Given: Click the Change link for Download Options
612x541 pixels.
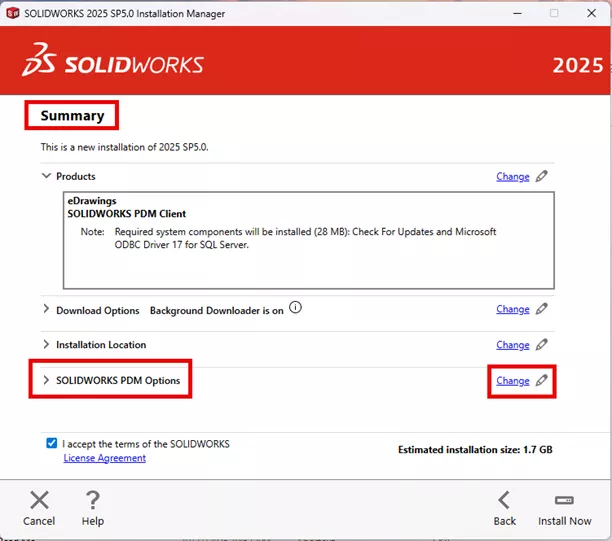Looking at the screenshot, I should coord(512,309).
